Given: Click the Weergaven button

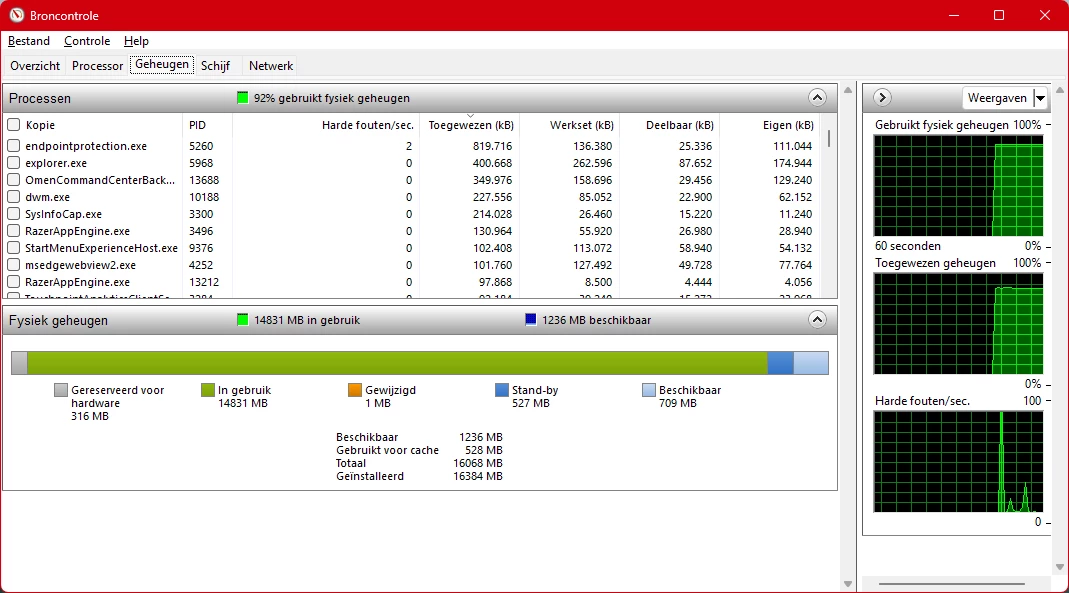Looking at the screenshot, I should point(997,98).
